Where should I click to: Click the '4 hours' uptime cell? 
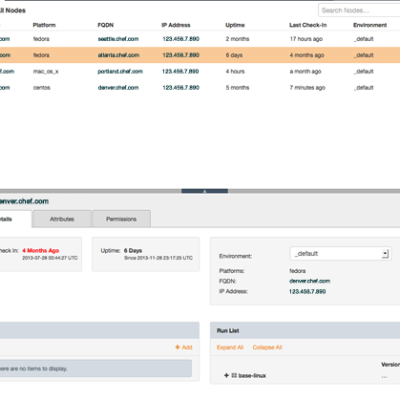point(235,71)
